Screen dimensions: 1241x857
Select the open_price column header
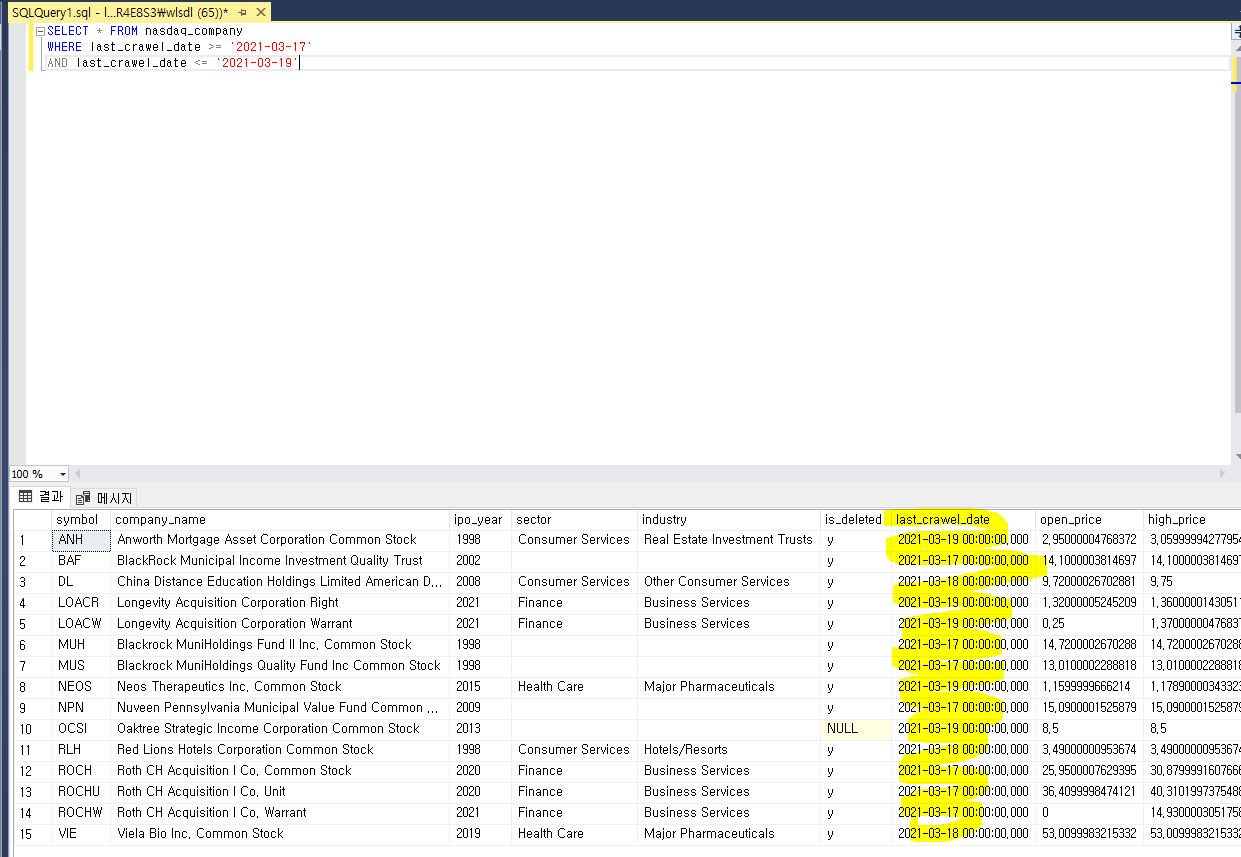(x=1089, y=519)
